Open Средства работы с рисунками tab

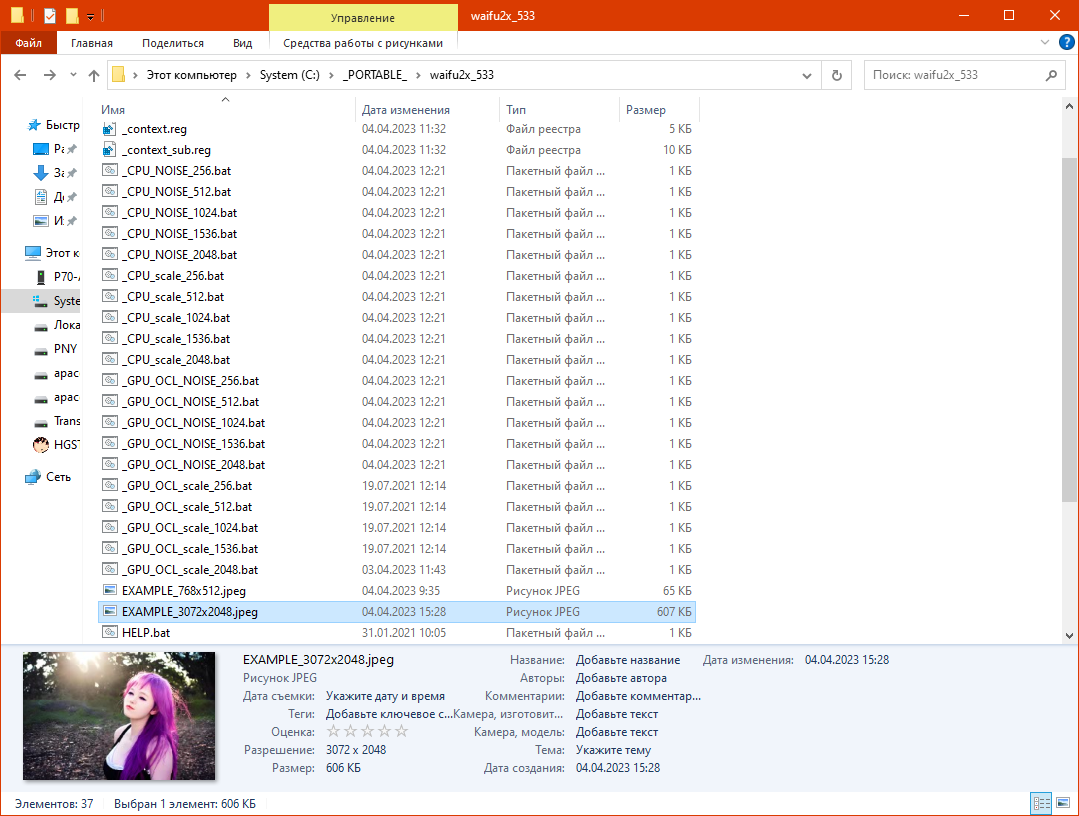pyautogui.click(x=363, y=43)
